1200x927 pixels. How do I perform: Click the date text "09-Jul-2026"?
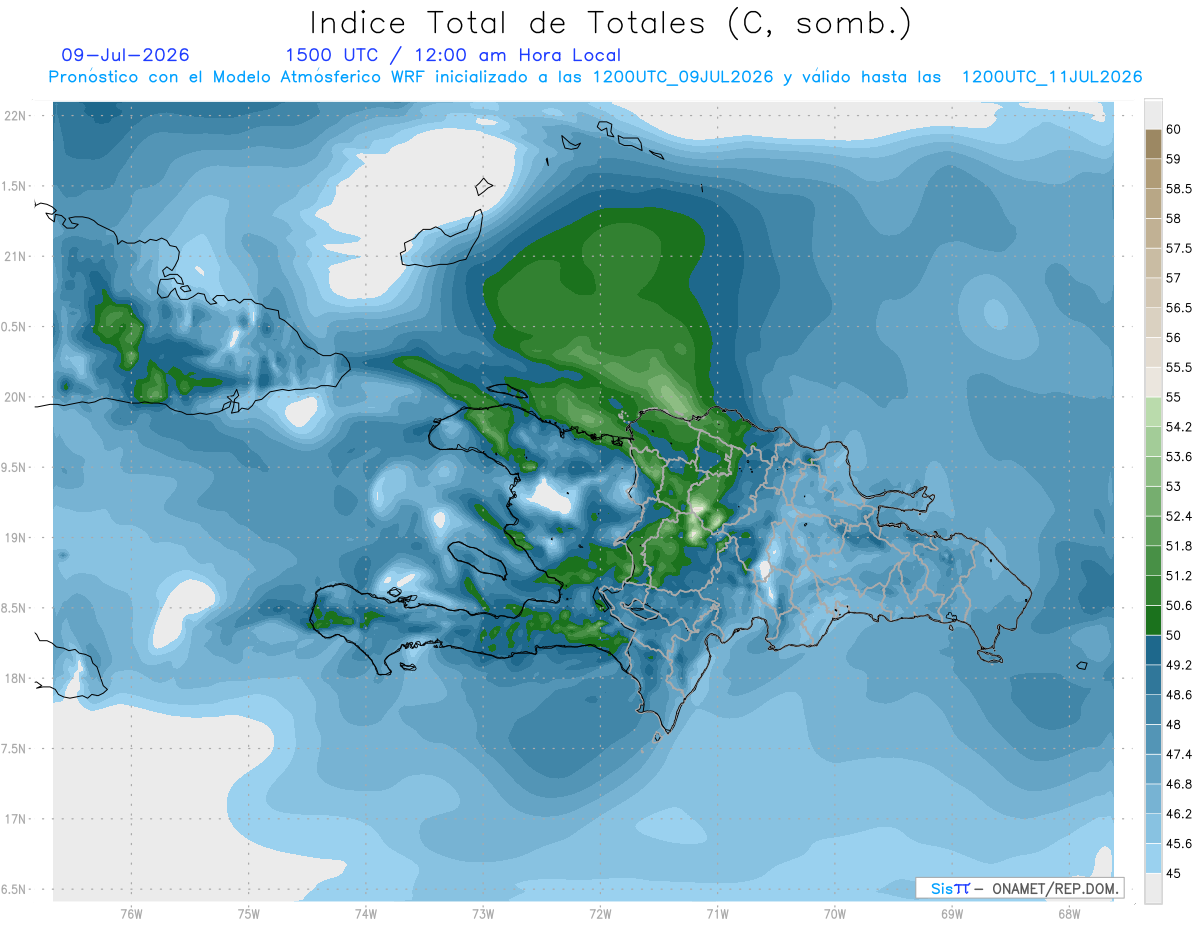[x=125, y=55]
